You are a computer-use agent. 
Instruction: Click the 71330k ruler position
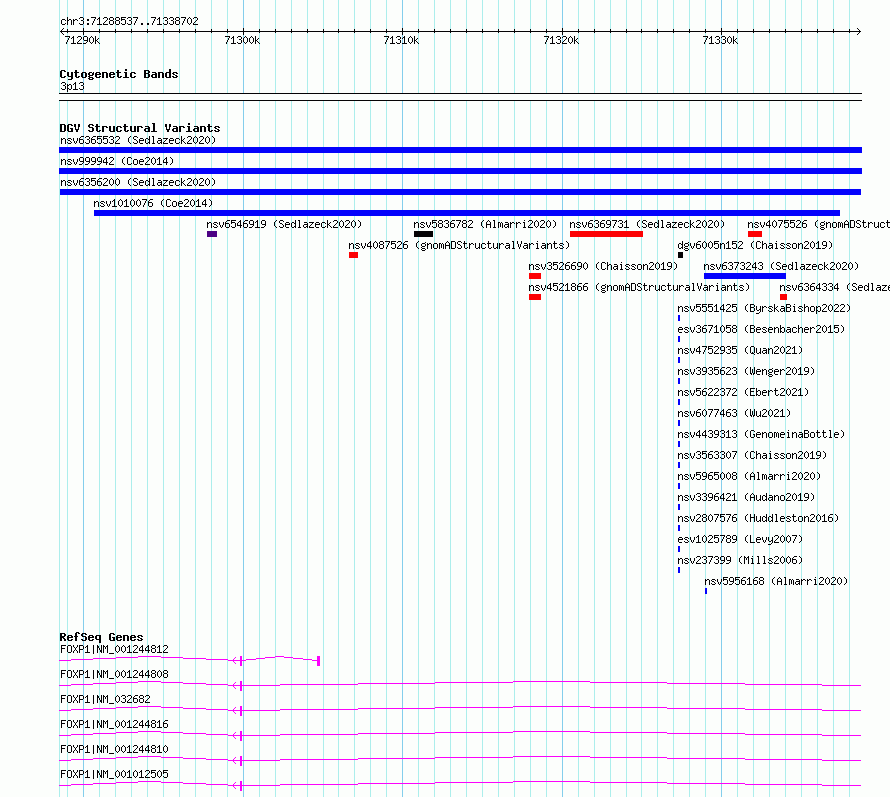tap(720, 40)
